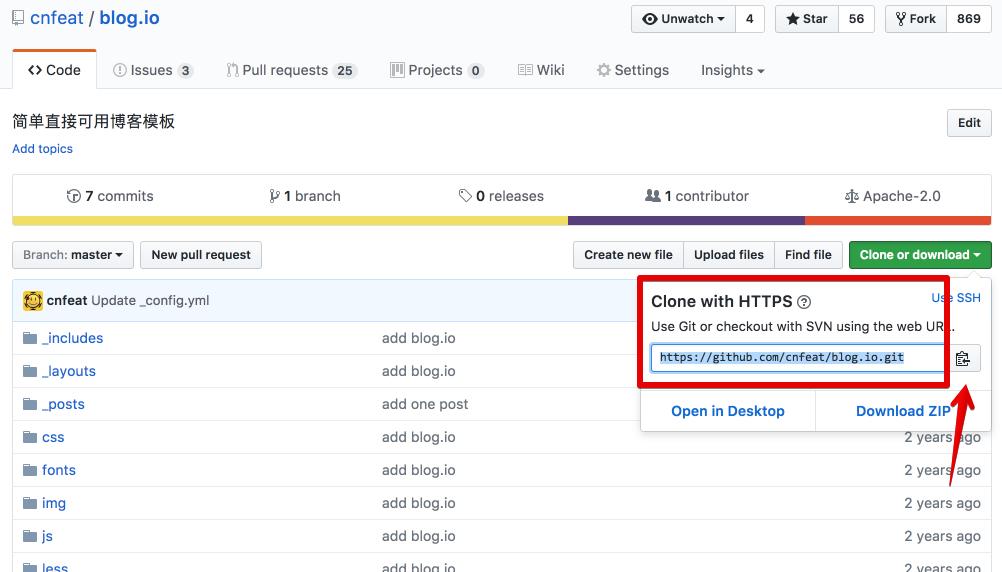Click the Download ZIP link
Viewport: 1002px width, 572px height.
902,411
